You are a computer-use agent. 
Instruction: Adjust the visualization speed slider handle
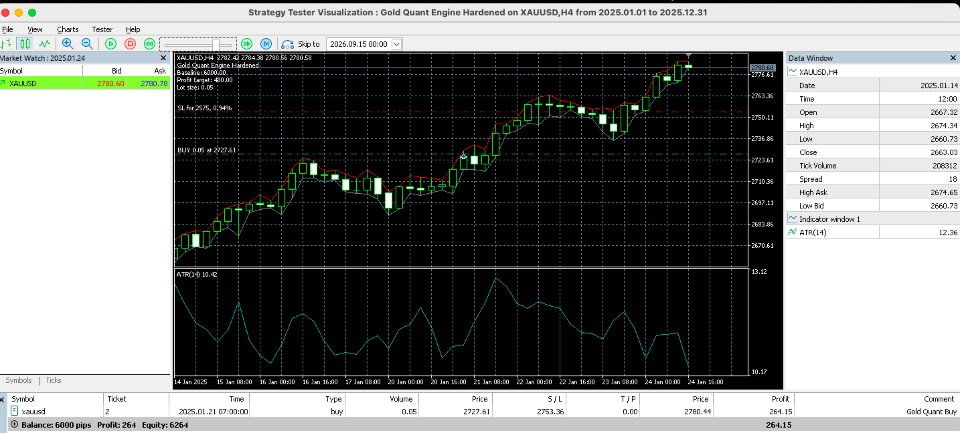click(216, 44)
